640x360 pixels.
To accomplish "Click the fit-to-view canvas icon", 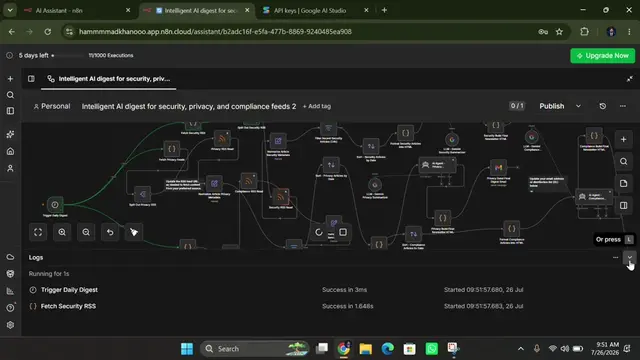I will tap(38, 232).
